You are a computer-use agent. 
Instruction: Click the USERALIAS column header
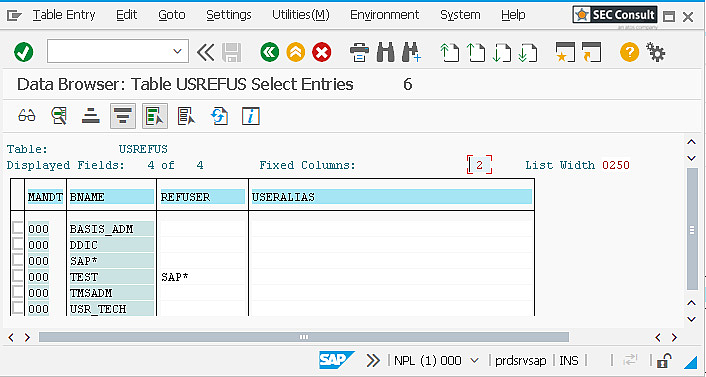[391, 197]
